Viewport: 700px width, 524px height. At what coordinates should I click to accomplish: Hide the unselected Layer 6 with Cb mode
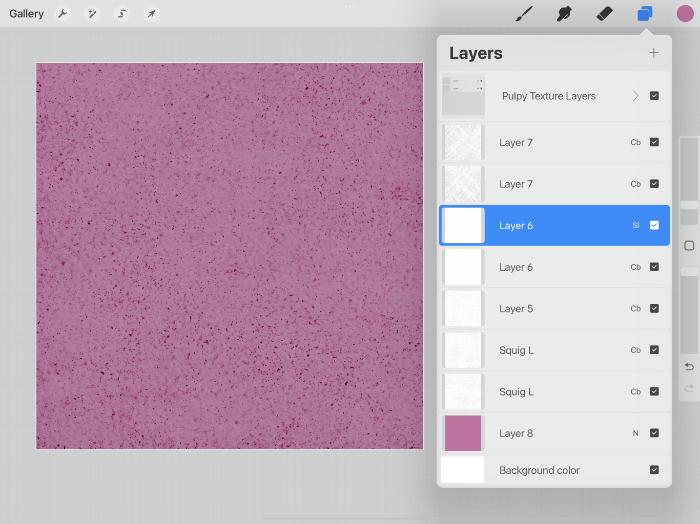point(654,267)
